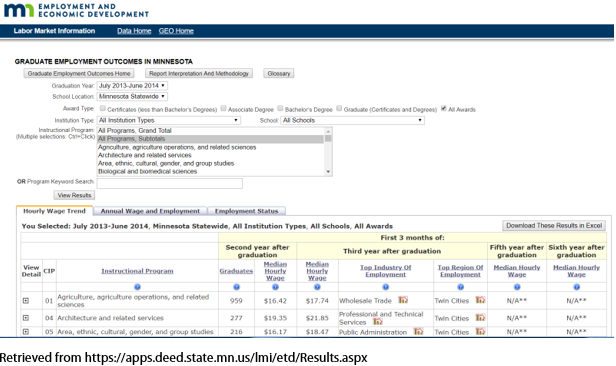Screen dimensions: 616x366
Task: Open the industry chart icon beside Wholesale Trade
Action: pyautogui.click(x=403, y=300)
